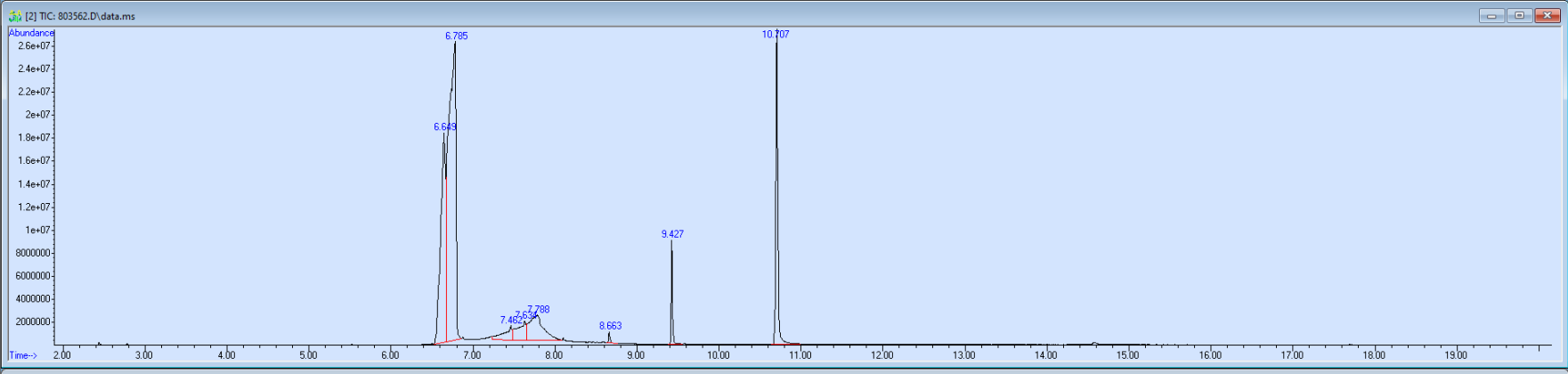
Task: Click the 12.00 time axis tick label
Action: pos(882,355)
